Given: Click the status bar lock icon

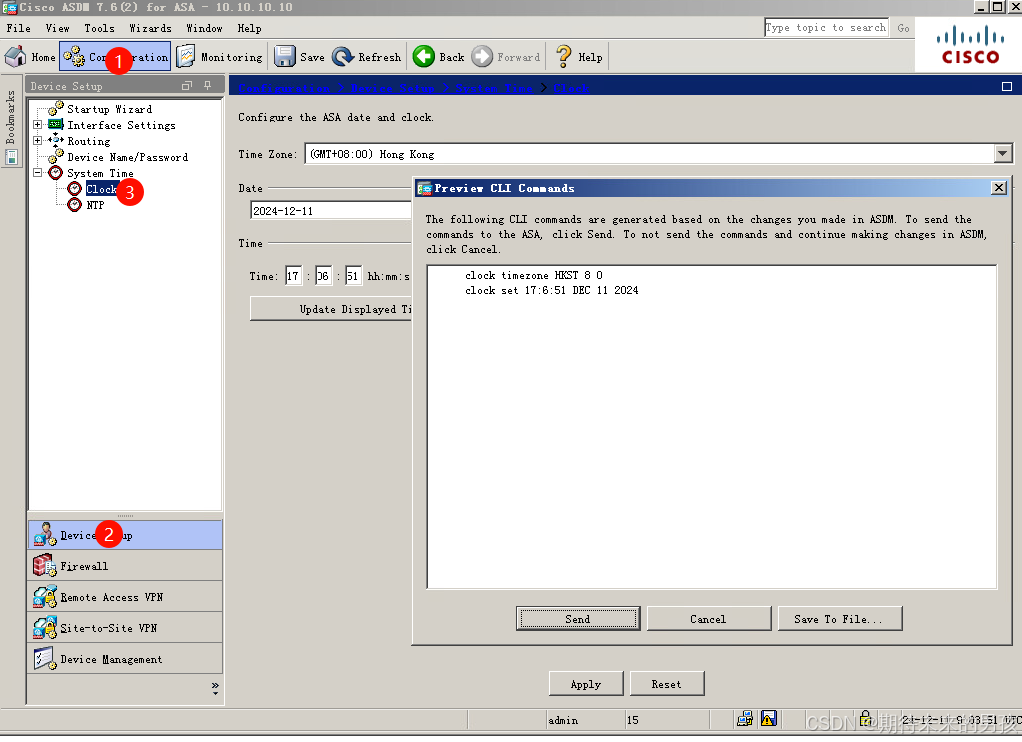Looking at the screenshot, I should tap(865, 718).
